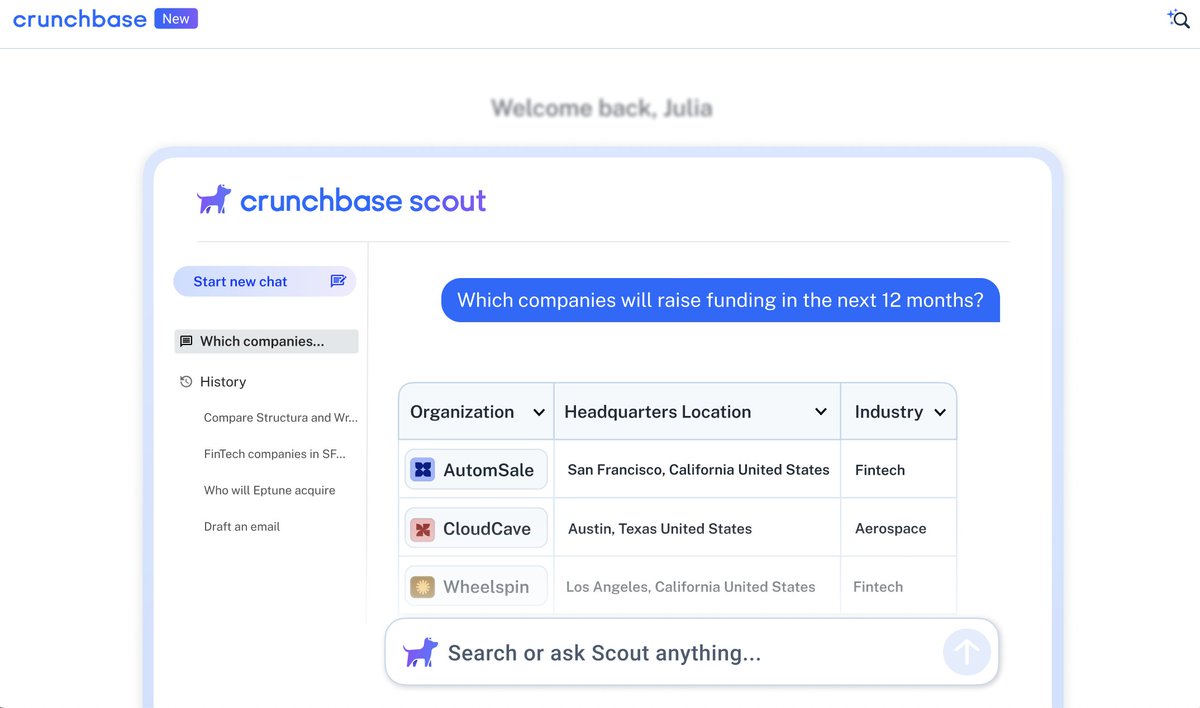Screen dimensions: 1200x708
Task: Click the crunchbase logo in header
Action: [x=80, y=19]
